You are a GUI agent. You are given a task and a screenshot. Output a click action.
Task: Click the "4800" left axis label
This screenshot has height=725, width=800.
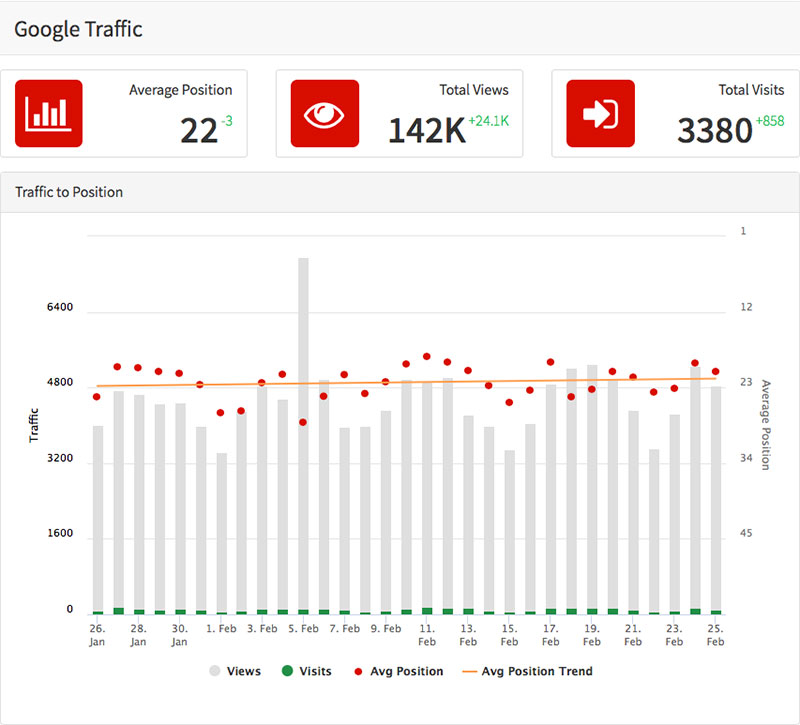[x=60, y=383]
